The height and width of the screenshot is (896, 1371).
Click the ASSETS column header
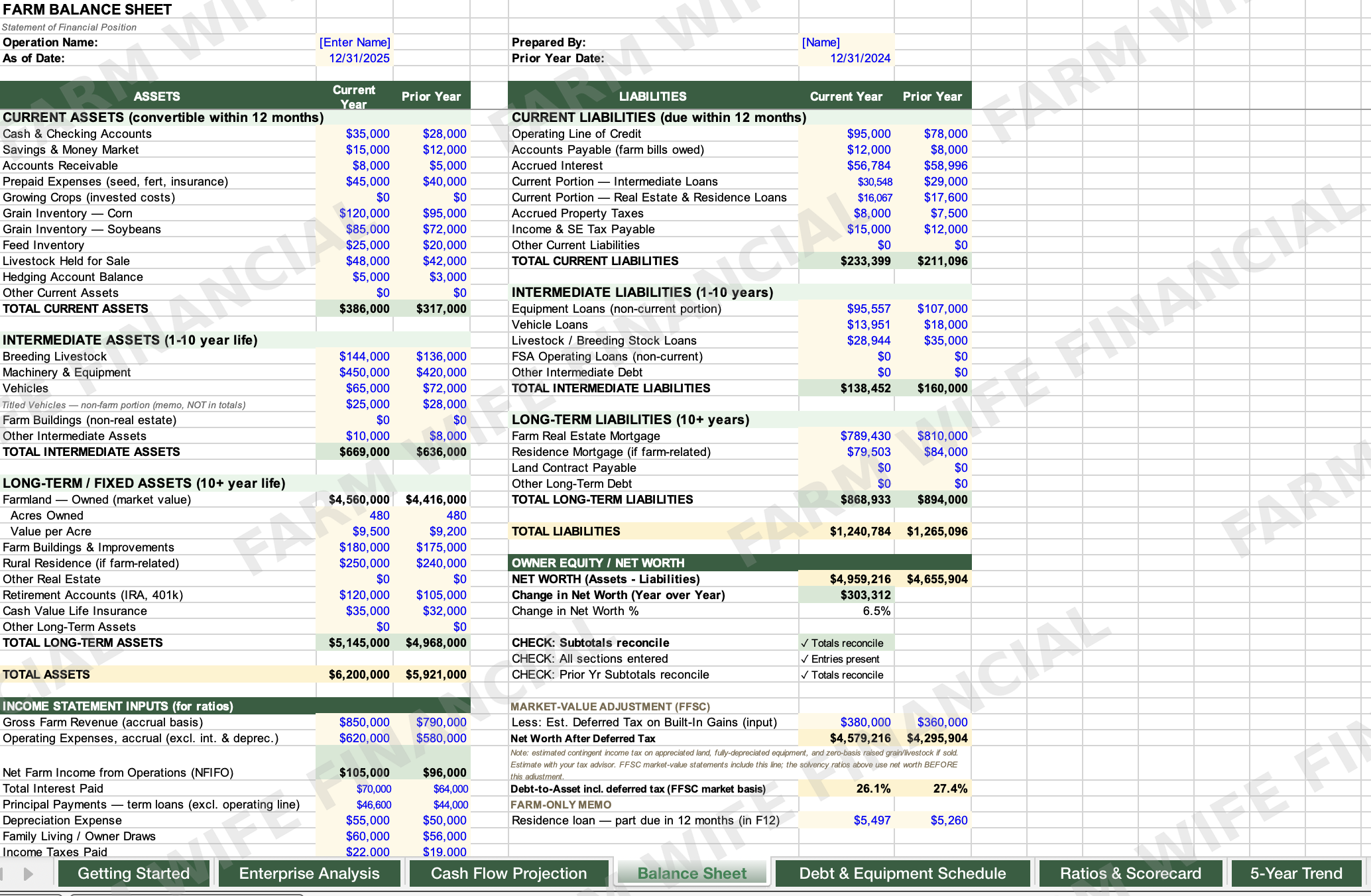(x=157, y=96)
